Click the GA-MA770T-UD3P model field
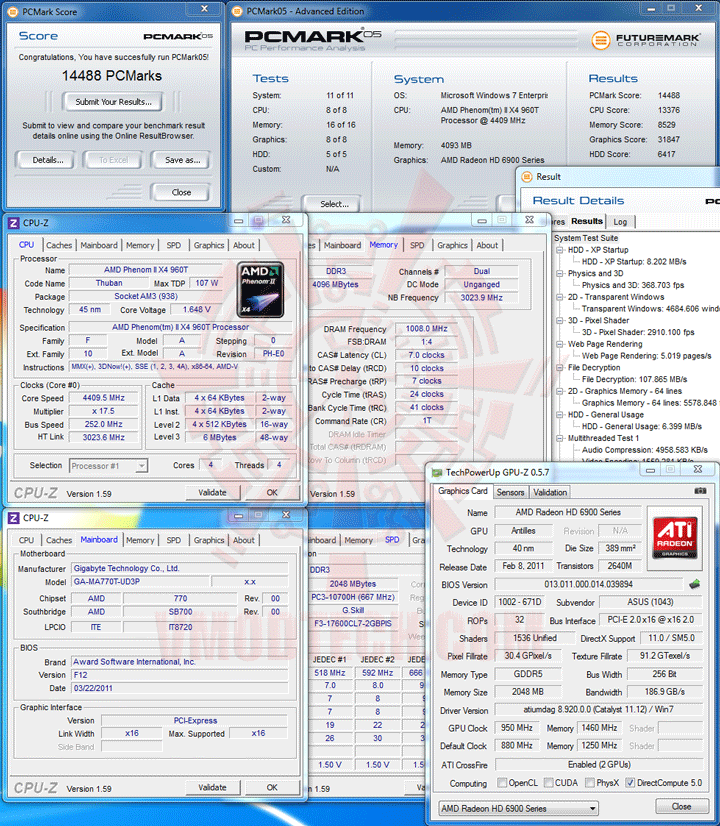 pos(140,582)
